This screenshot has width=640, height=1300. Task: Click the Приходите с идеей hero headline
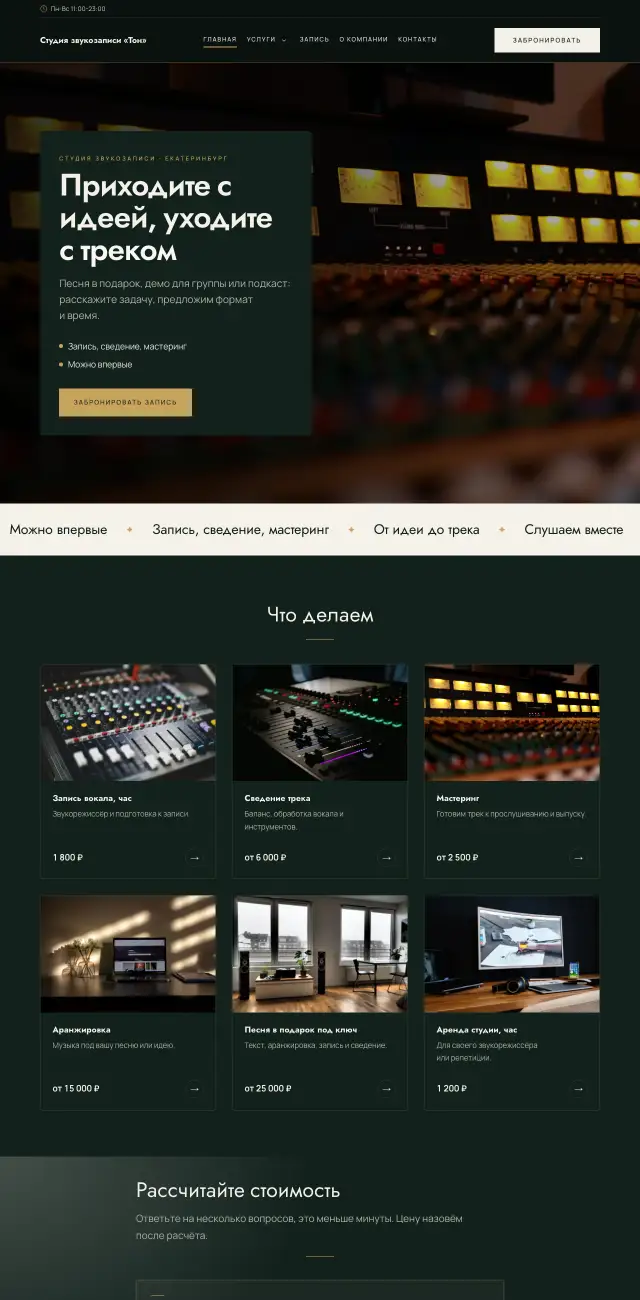pos(166,218)
